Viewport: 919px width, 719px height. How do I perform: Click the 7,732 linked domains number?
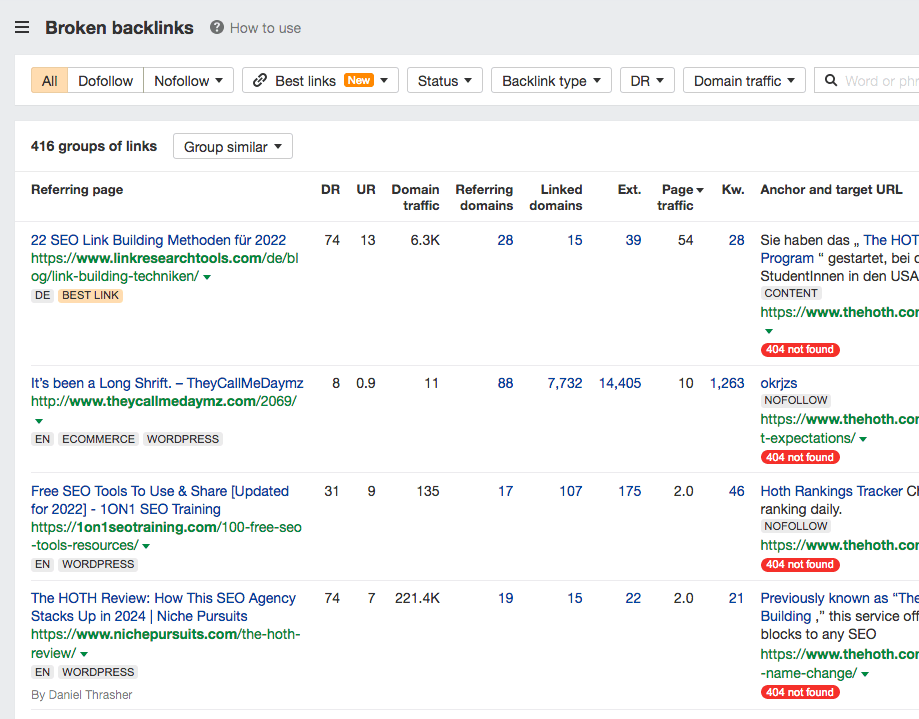pos(564,383)
